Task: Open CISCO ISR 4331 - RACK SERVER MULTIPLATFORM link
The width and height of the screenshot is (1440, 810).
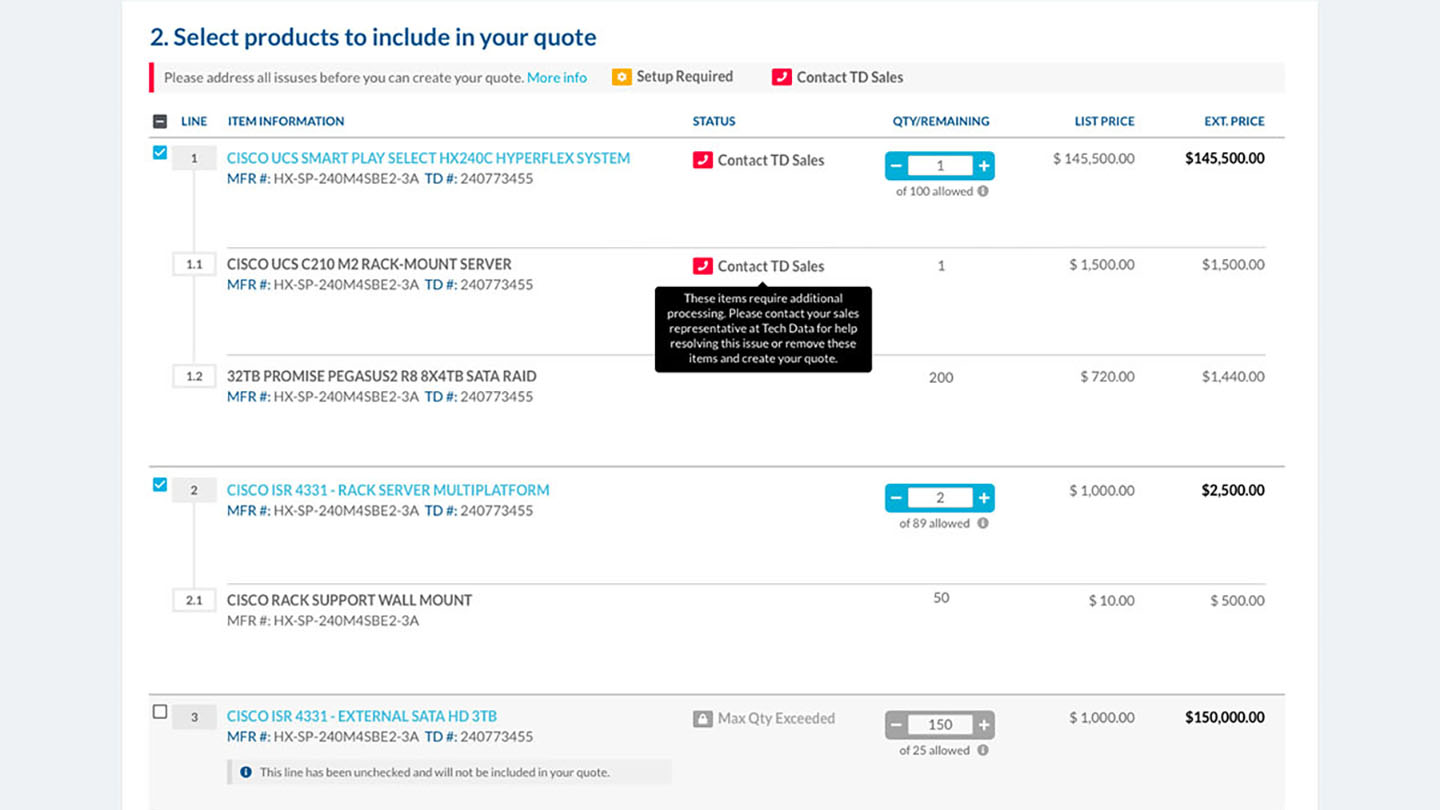Action: [x=388, y=490]
